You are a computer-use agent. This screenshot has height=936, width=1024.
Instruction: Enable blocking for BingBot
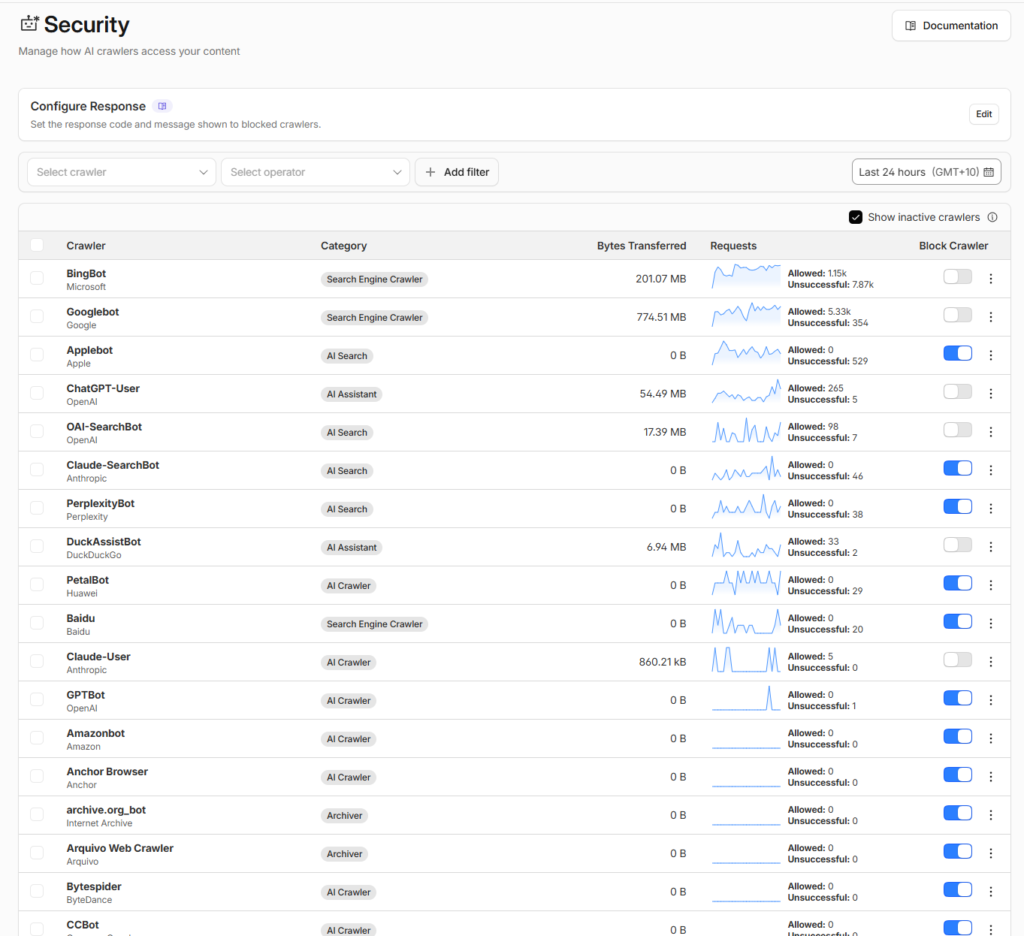(x=957, y=277)
